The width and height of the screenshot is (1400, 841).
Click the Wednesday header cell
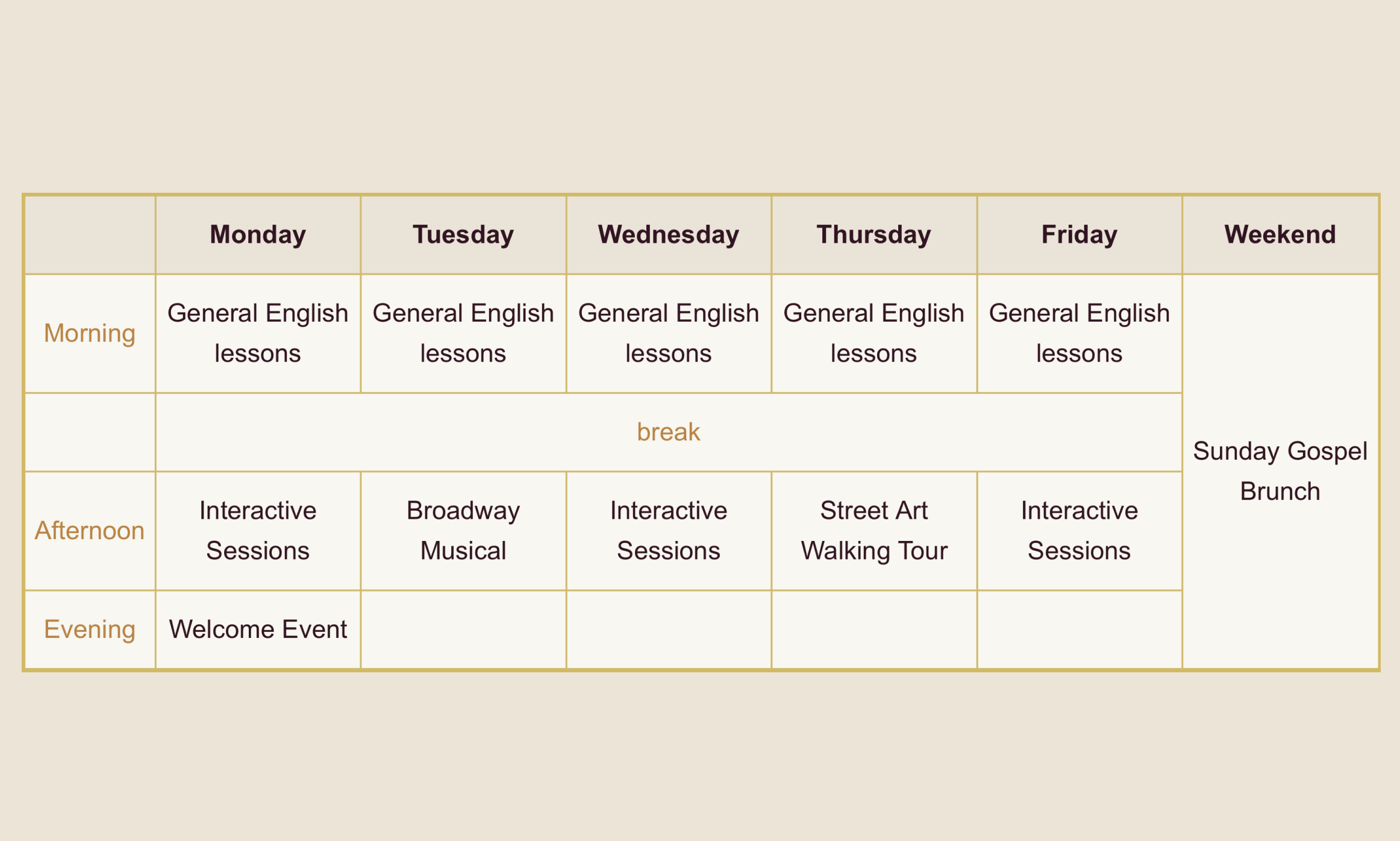click(668, 234)
